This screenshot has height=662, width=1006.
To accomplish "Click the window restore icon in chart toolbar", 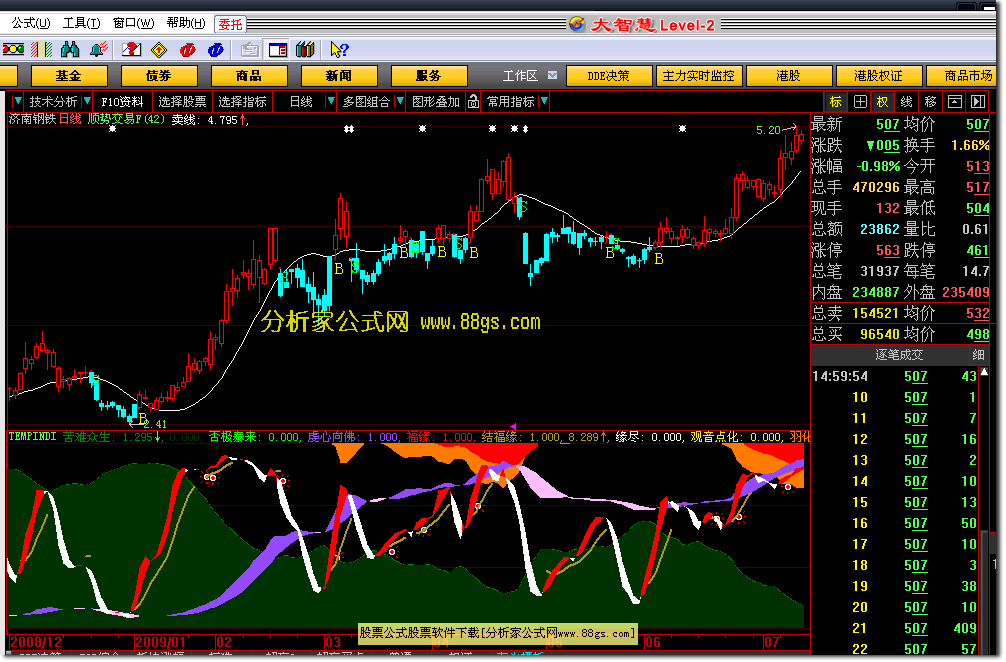I will [x=955, y=101].
